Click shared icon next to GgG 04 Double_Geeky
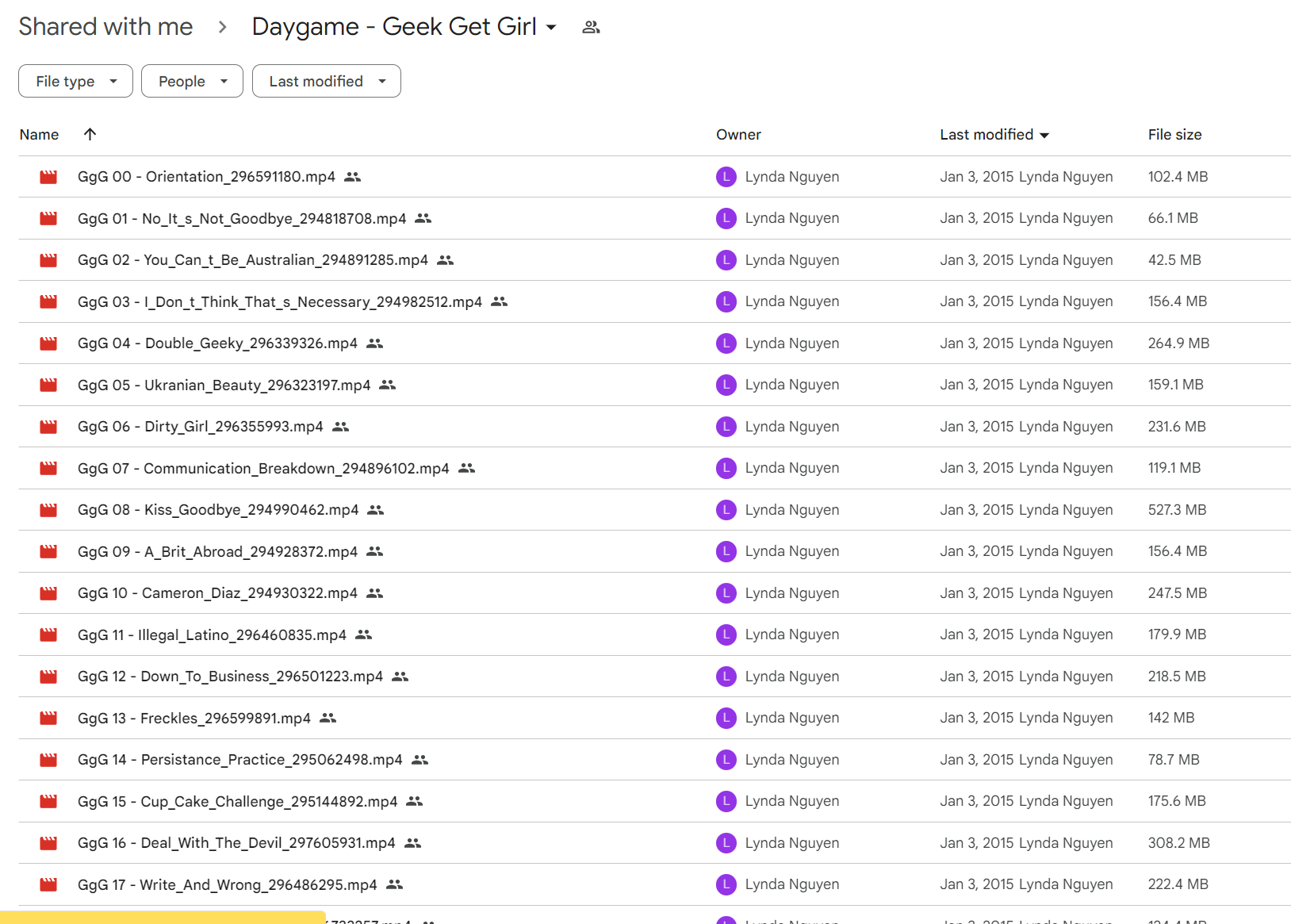 (375, 343)
